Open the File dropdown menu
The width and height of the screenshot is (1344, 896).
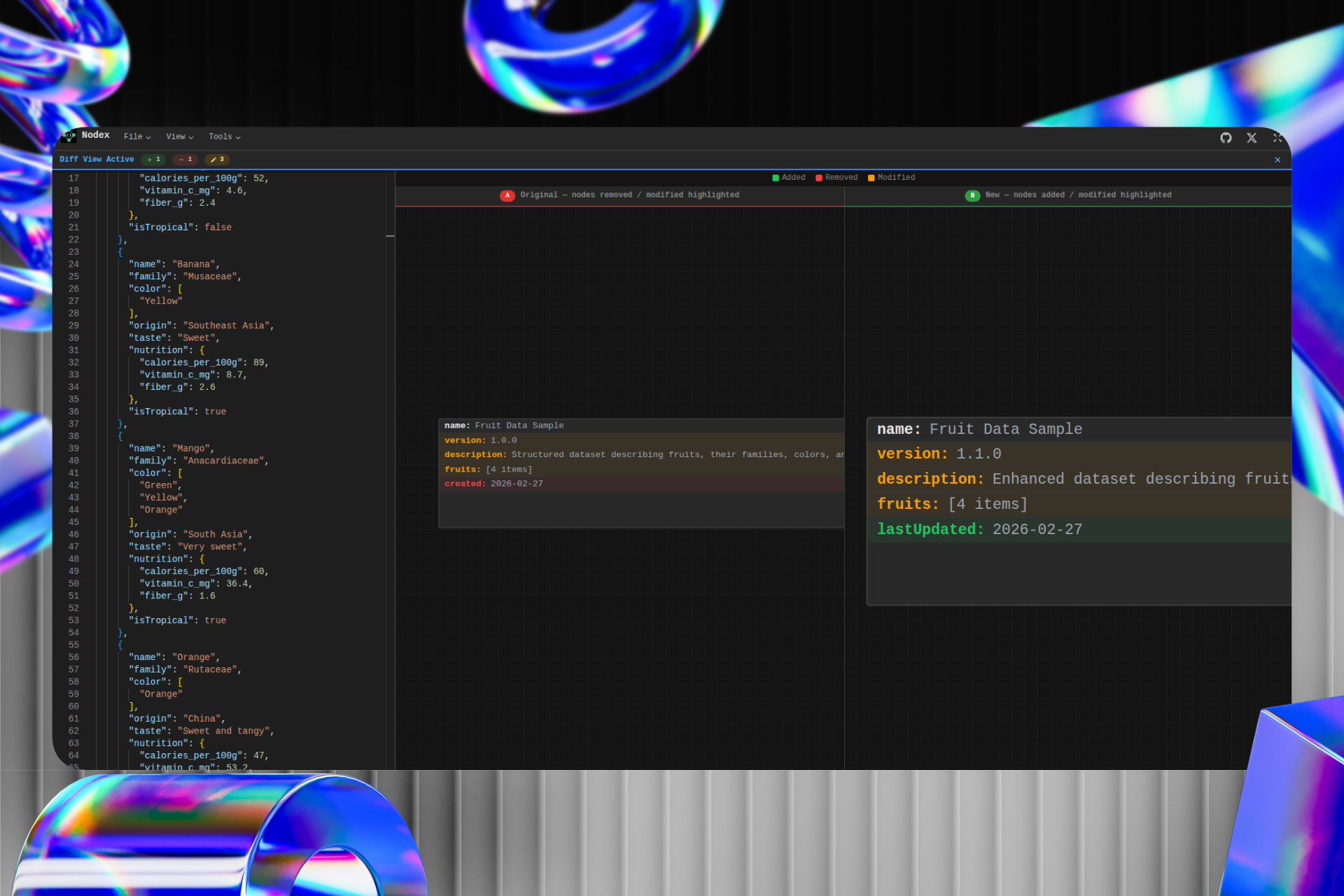pyautogui.click(x=137, y=136)
